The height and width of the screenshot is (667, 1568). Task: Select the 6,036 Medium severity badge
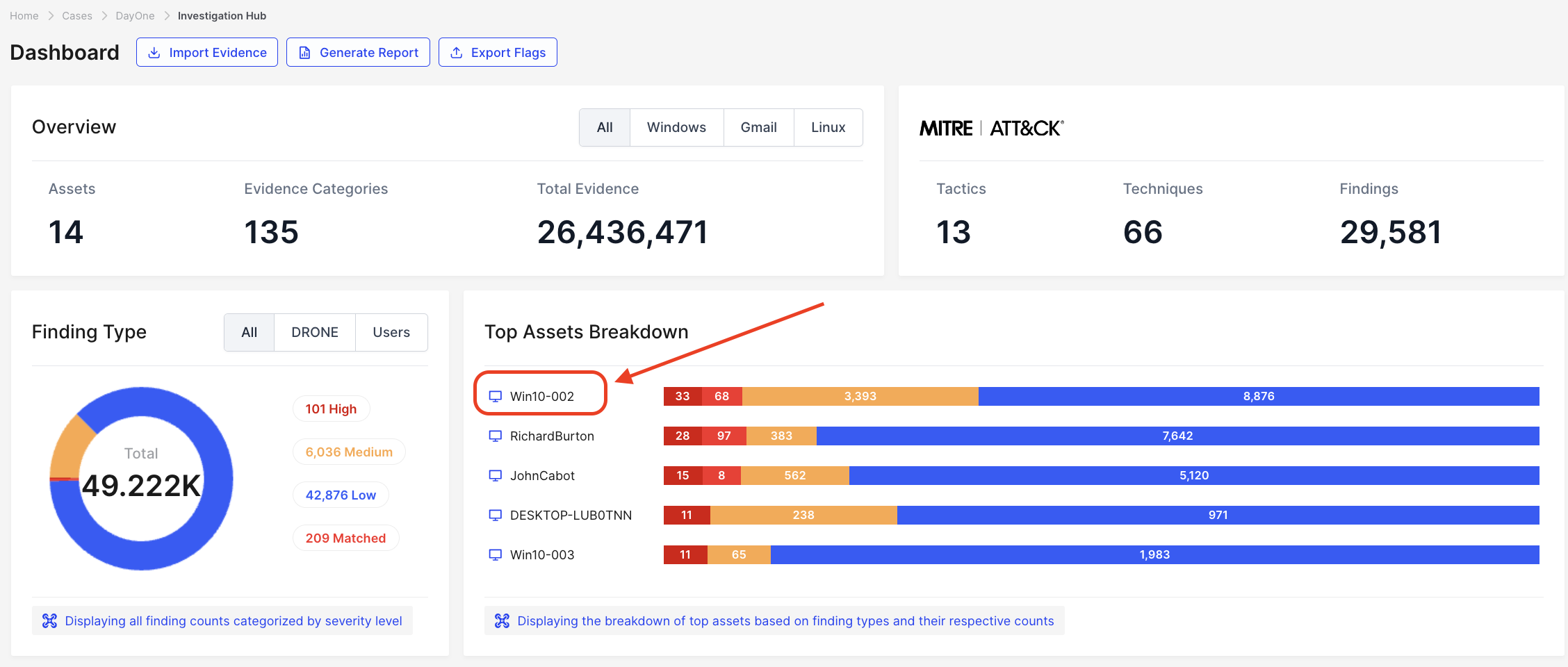[x=349, y=452]
